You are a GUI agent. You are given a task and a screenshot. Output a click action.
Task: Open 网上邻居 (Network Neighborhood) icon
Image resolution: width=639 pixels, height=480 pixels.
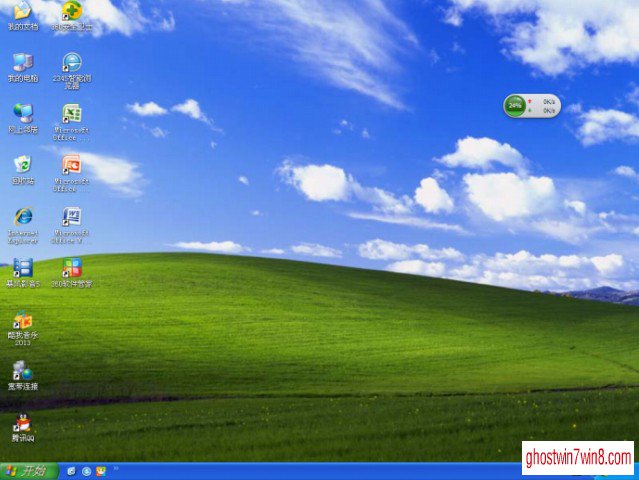pyautogui.click(x=22, y=113)
